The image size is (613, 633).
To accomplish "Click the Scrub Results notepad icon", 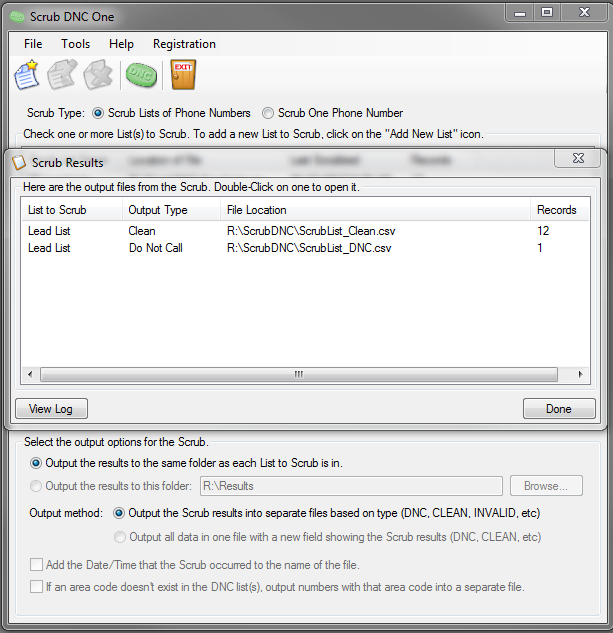I will (x=19, y=163).
